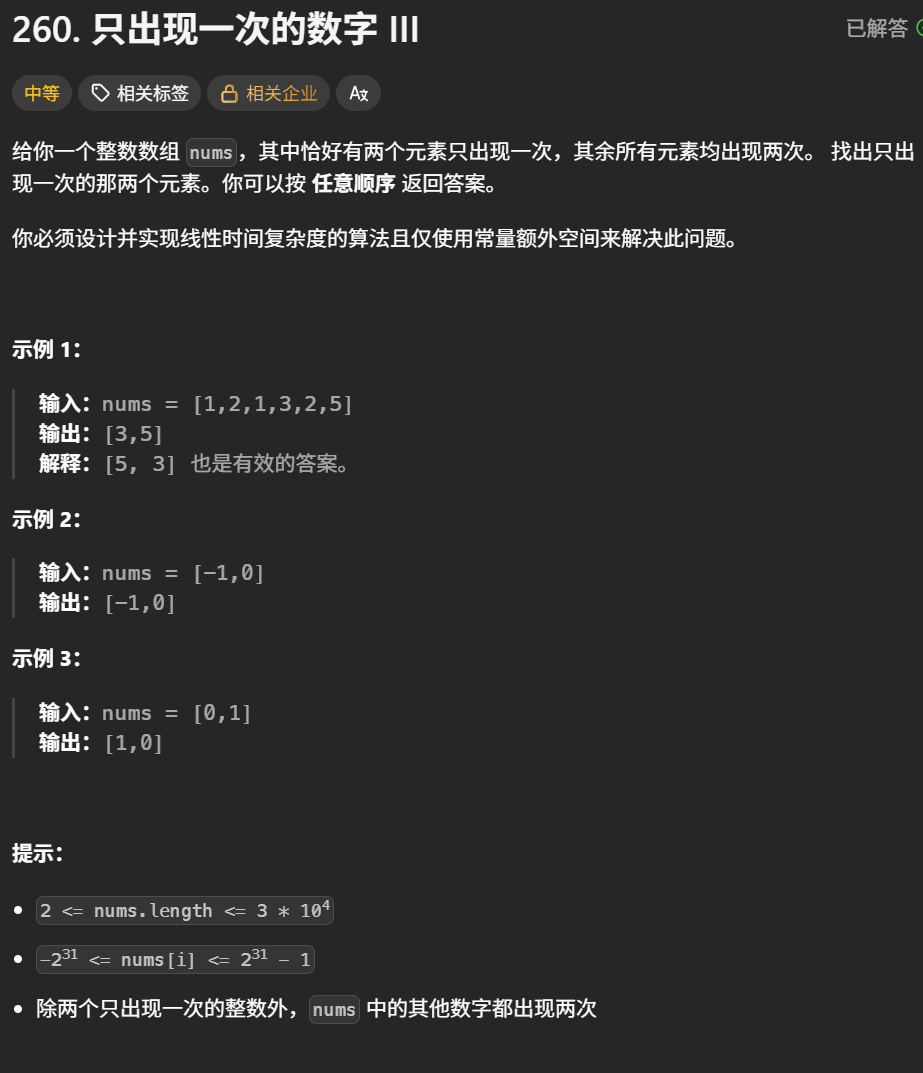Image resolution: width=923 pixels, height=1073 pixels.
Task: Click the lock icon on 相关企业
Action: point(227,93)
